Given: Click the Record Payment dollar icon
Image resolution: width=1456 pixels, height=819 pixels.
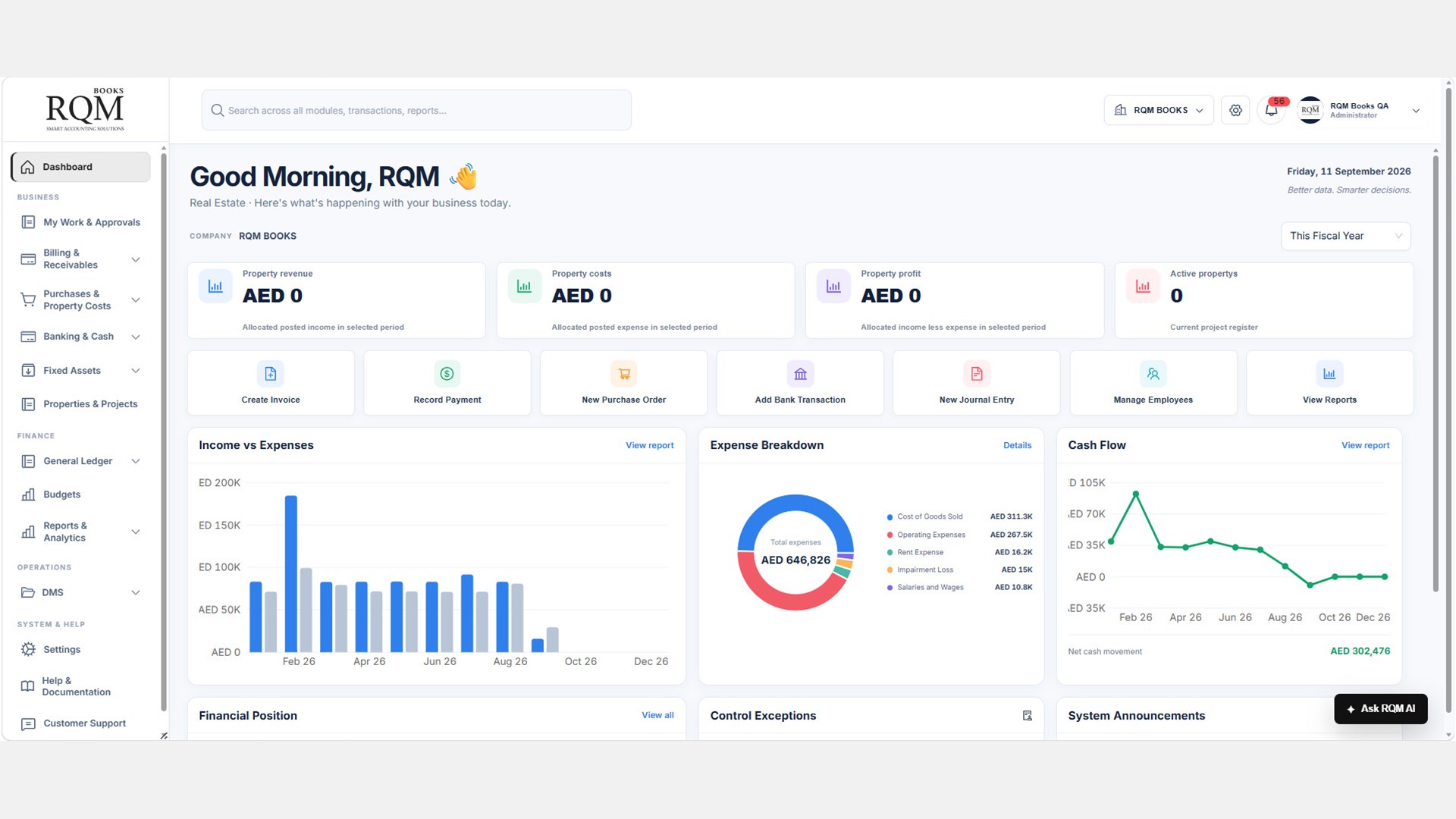Looking at the screenshot, I should point(447,374).
